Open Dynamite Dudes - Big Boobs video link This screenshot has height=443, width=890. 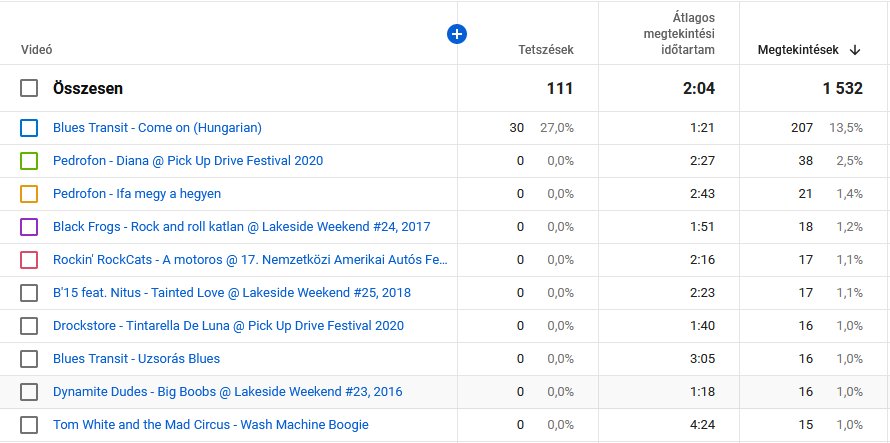[227, 392]
